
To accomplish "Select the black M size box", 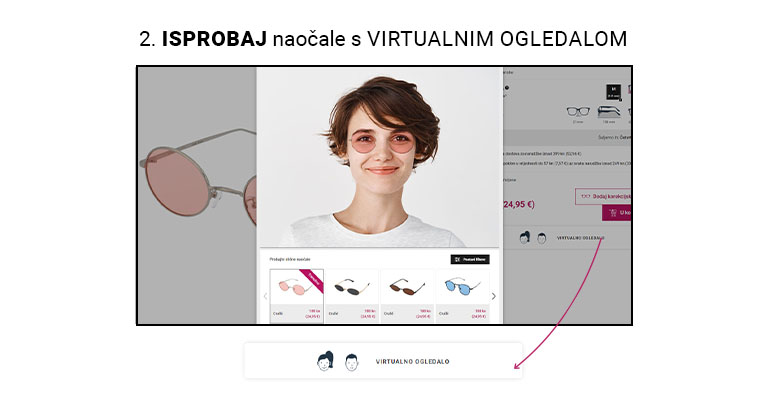I will click(613, 92).
